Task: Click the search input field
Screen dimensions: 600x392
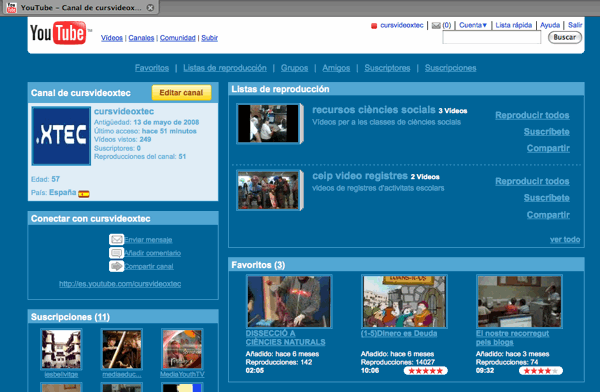Action: [x=492, y=38]
